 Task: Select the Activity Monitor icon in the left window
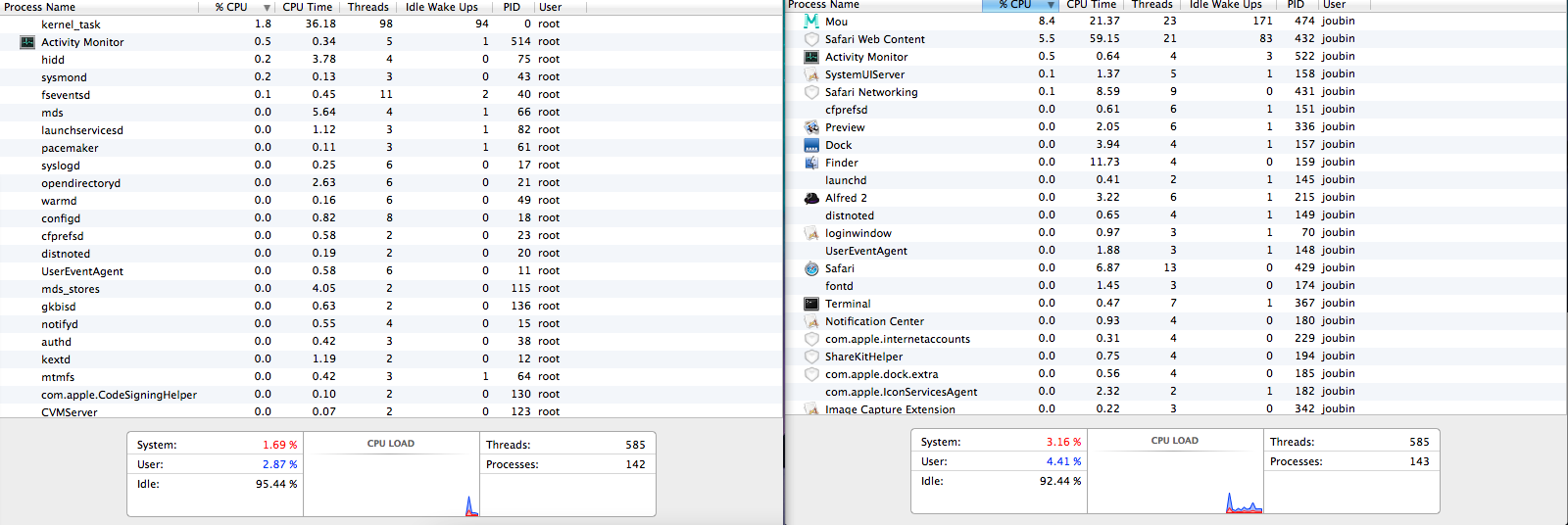pyautogui.click(x=27, y=42)
